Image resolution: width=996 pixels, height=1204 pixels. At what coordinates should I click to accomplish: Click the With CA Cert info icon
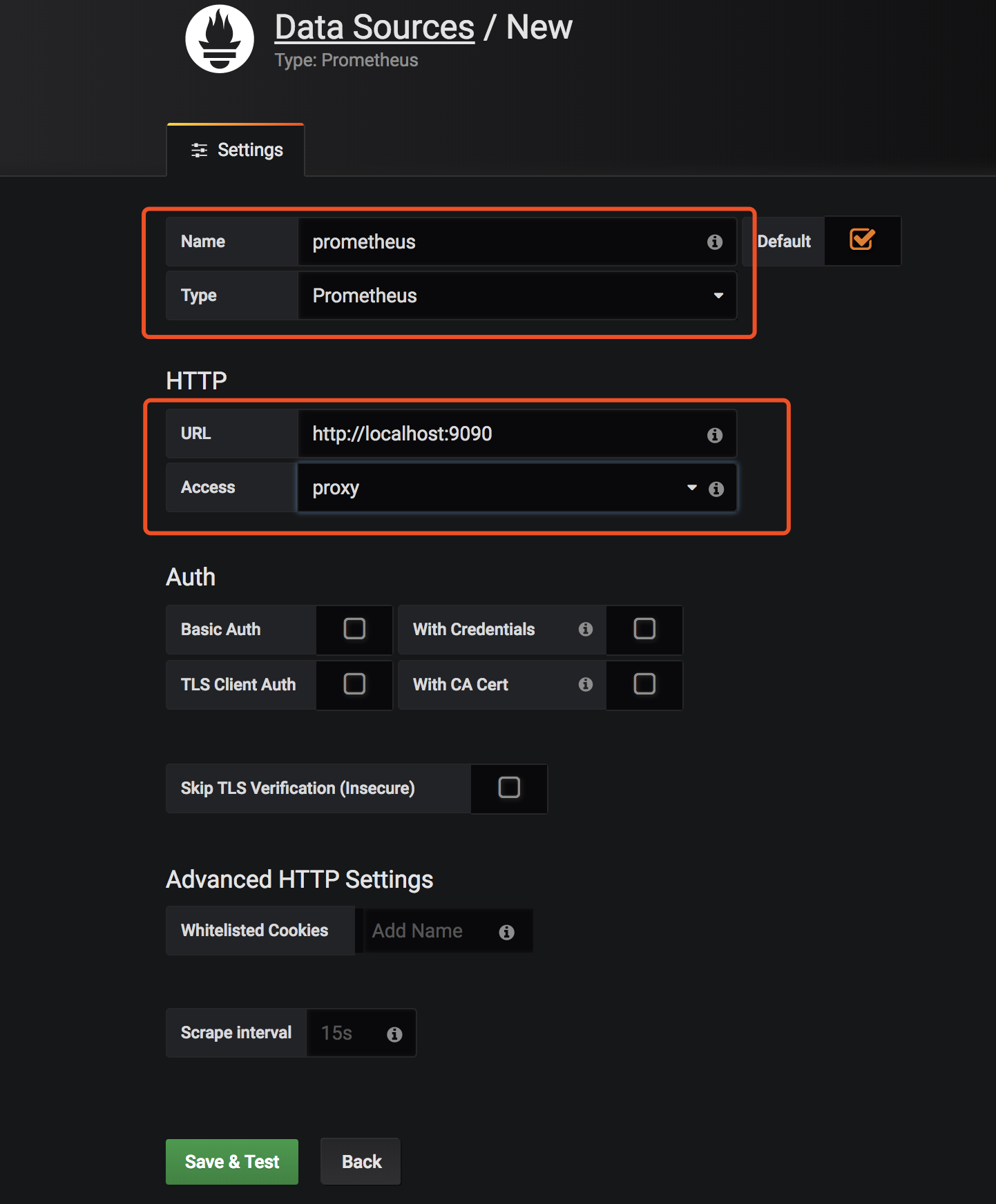coord(586,684)
